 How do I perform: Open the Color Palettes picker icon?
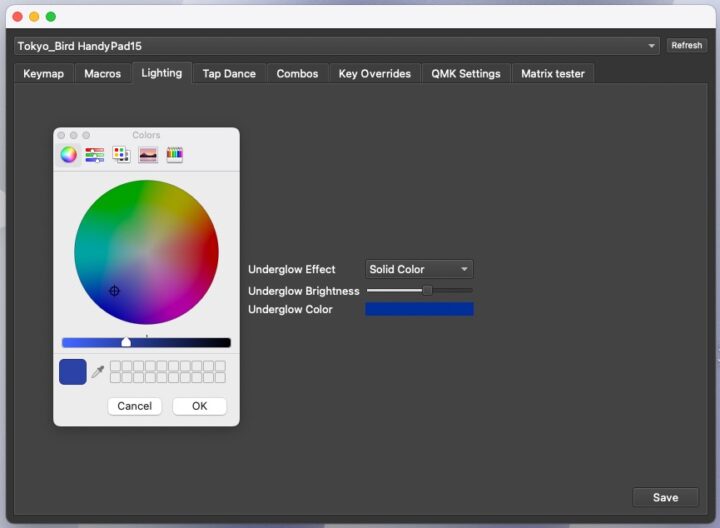coord(121,155)
